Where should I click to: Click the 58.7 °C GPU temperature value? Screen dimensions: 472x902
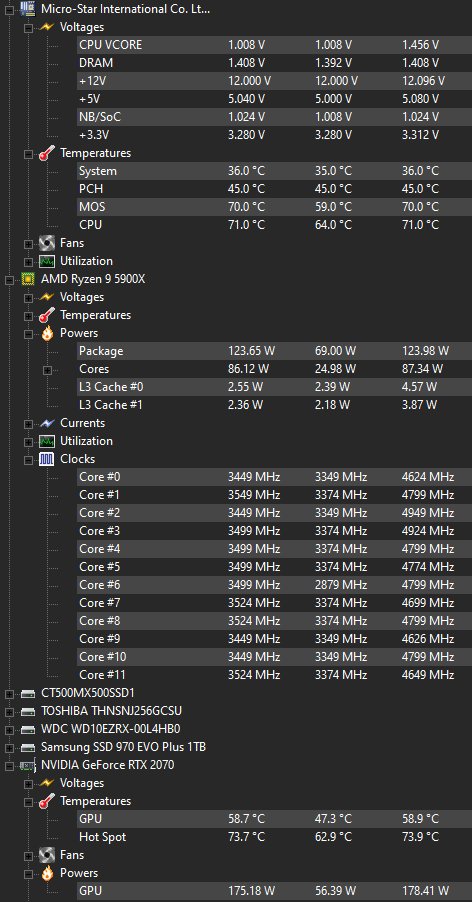[247, 819]
